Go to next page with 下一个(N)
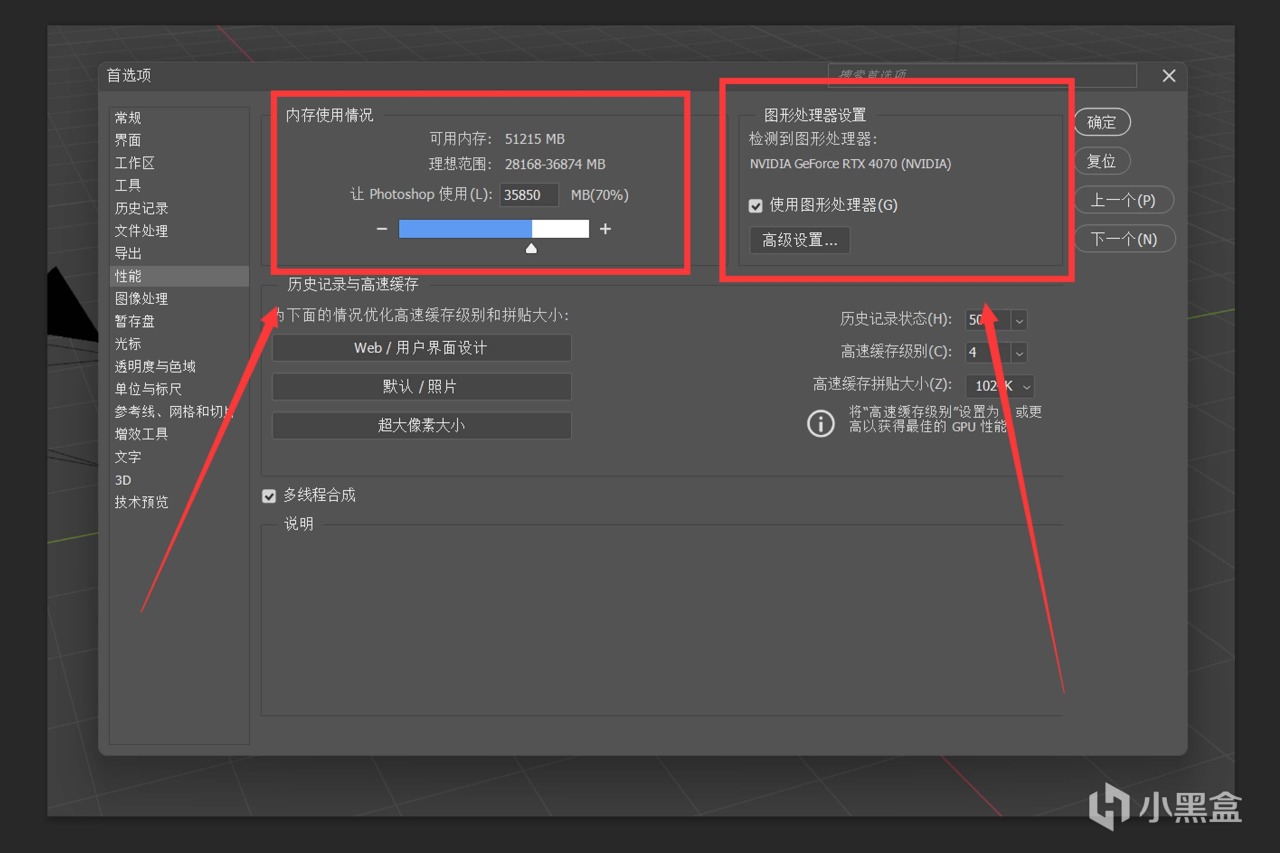This screenshot has height=853, width=1280. coord(1124,239)
